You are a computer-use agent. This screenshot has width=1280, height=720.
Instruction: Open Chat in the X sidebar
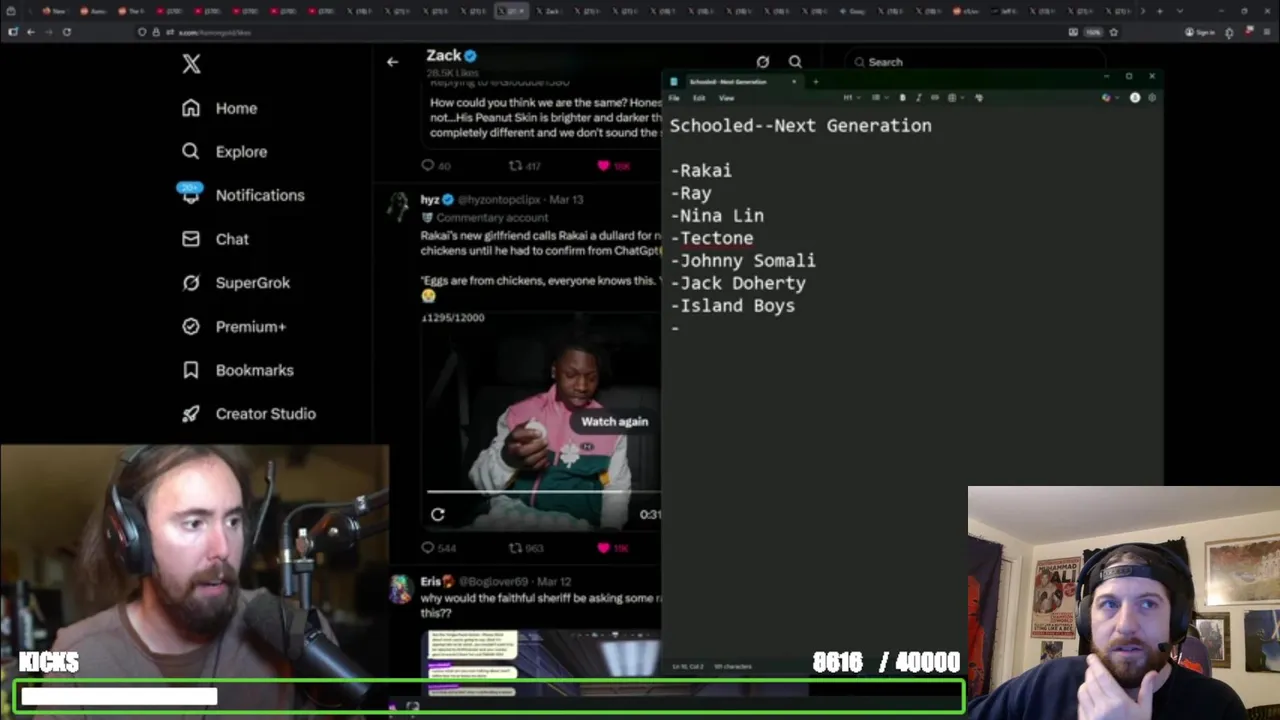pyautogui.click(x=215, y=239)
